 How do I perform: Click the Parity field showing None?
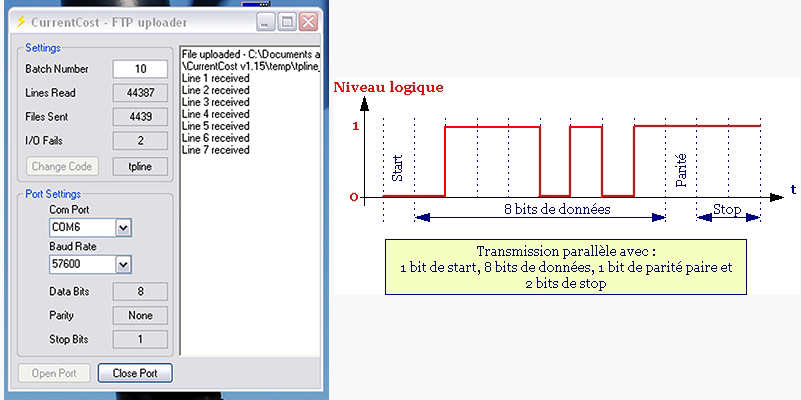139,315
